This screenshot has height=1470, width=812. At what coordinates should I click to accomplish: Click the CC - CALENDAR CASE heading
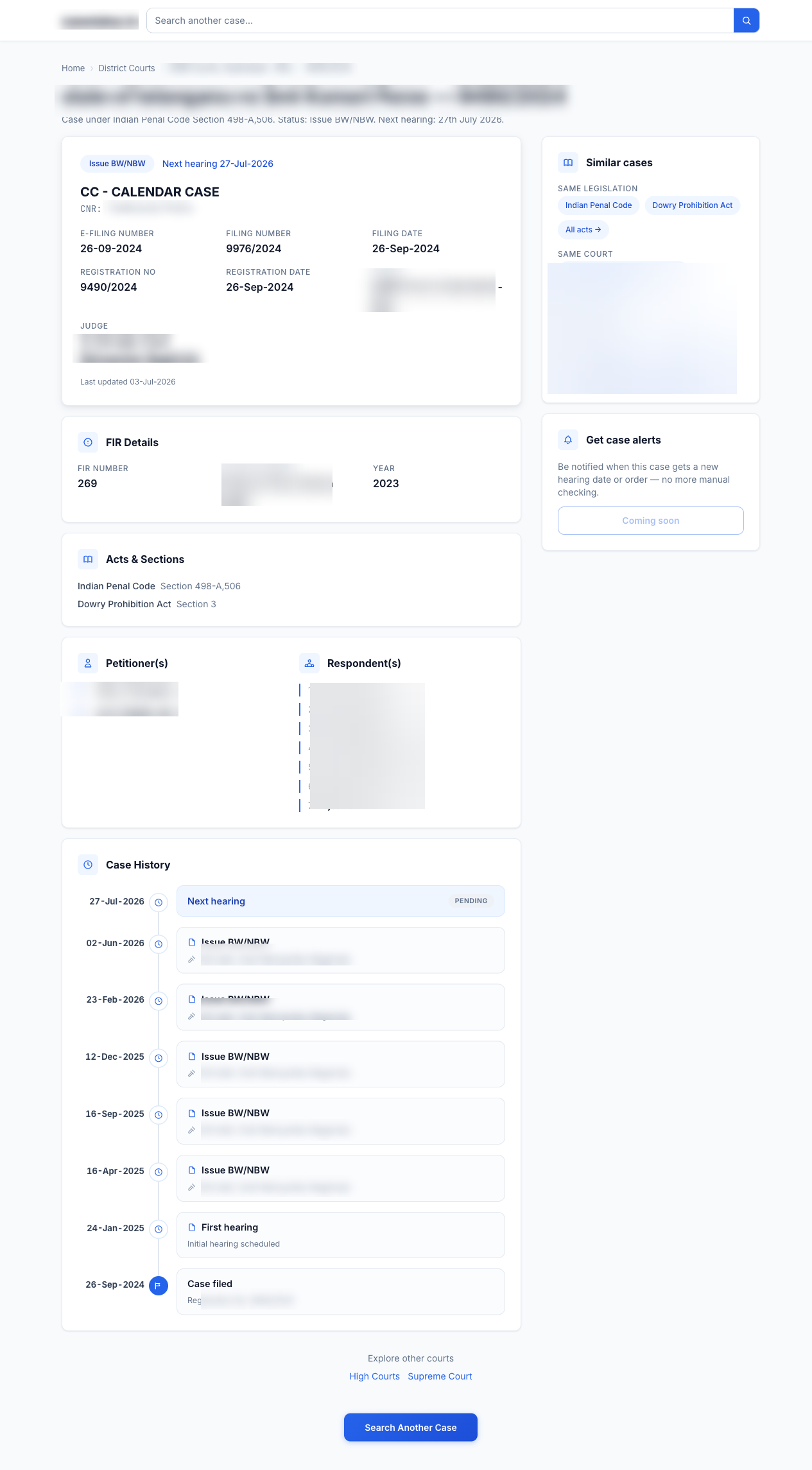pos(150,192)
